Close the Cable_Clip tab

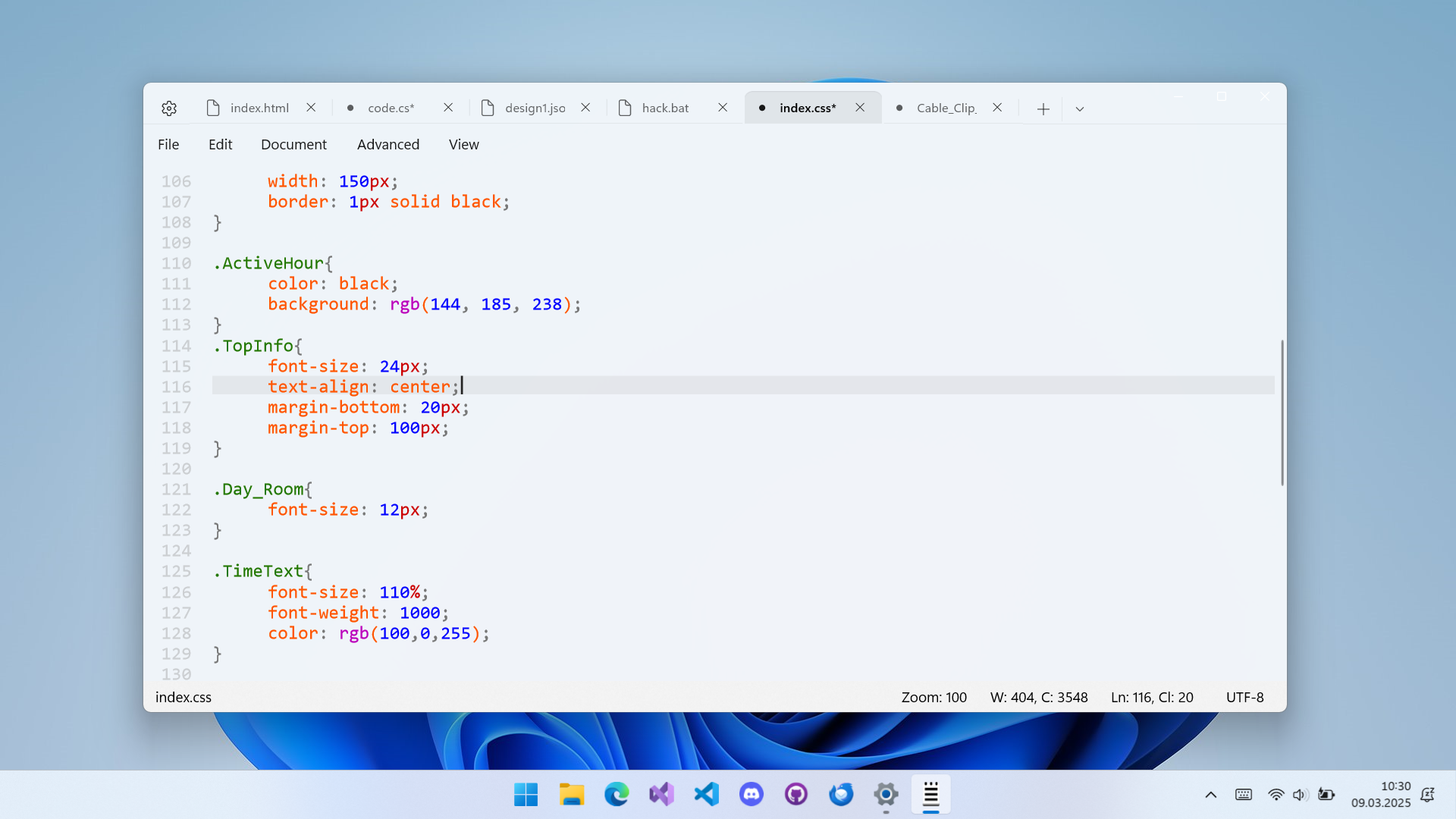pyautogui.click(x=997, y=108)
